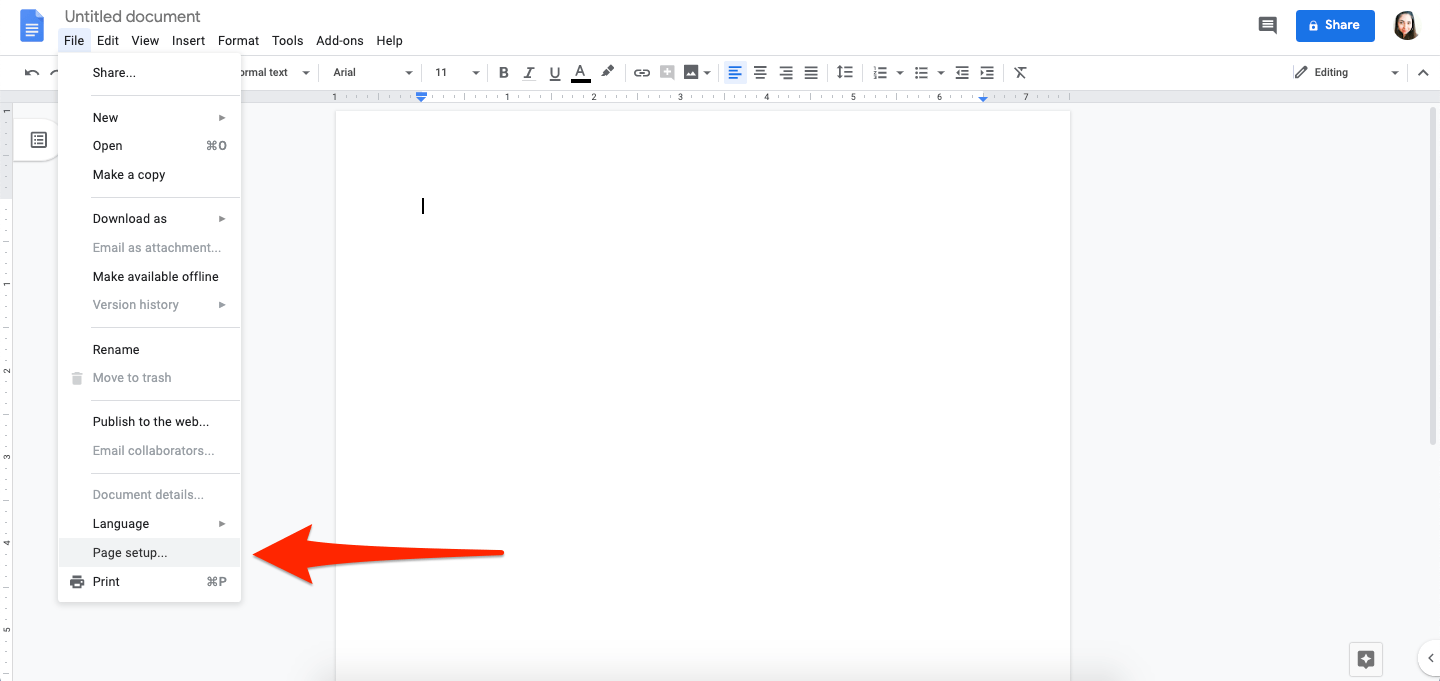Open the Insert menu
Screen dimensions: 1440x681
(188, 41)
